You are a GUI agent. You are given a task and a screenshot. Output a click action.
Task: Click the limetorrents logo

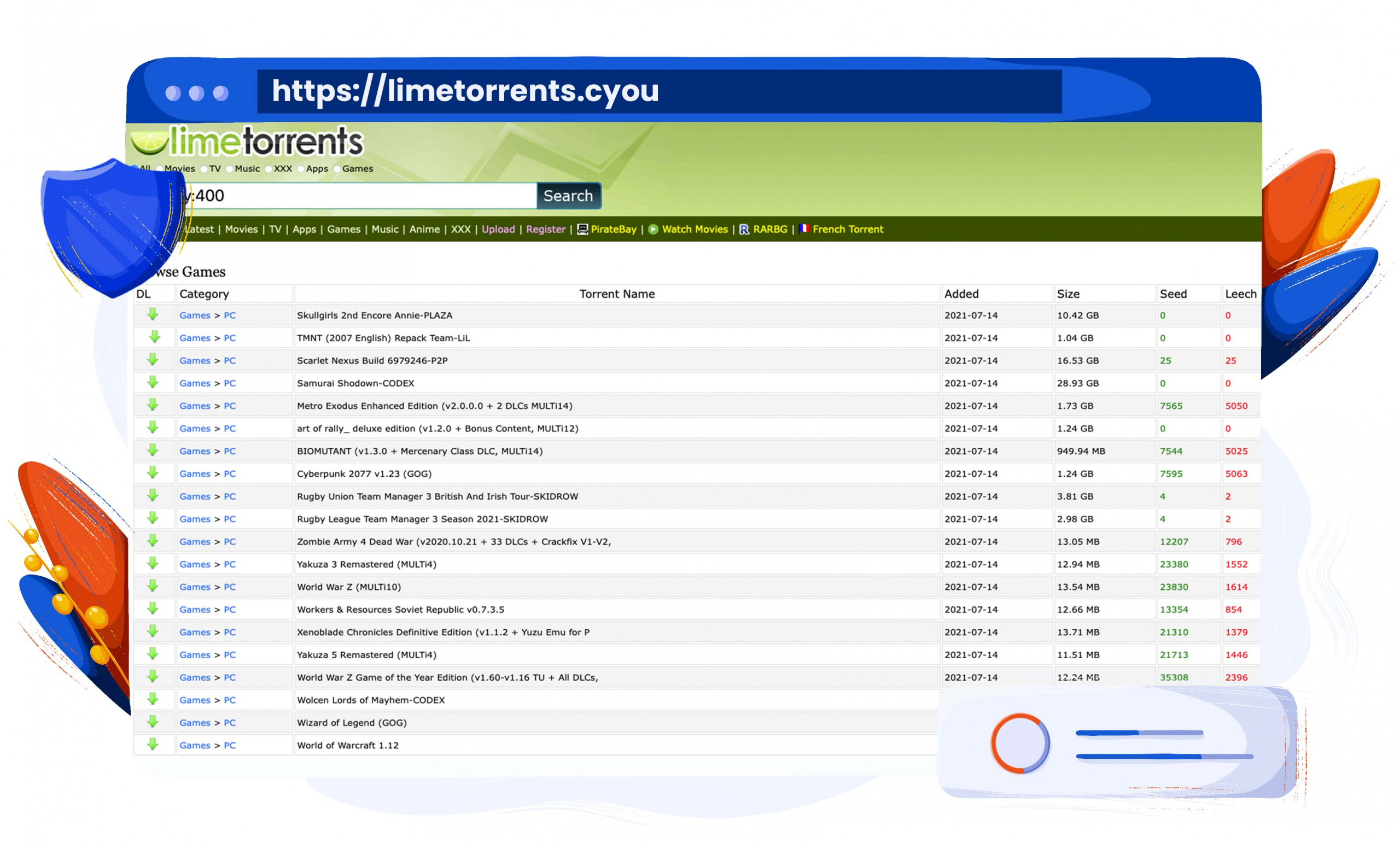pyautogui.click(x=247, y=141)
